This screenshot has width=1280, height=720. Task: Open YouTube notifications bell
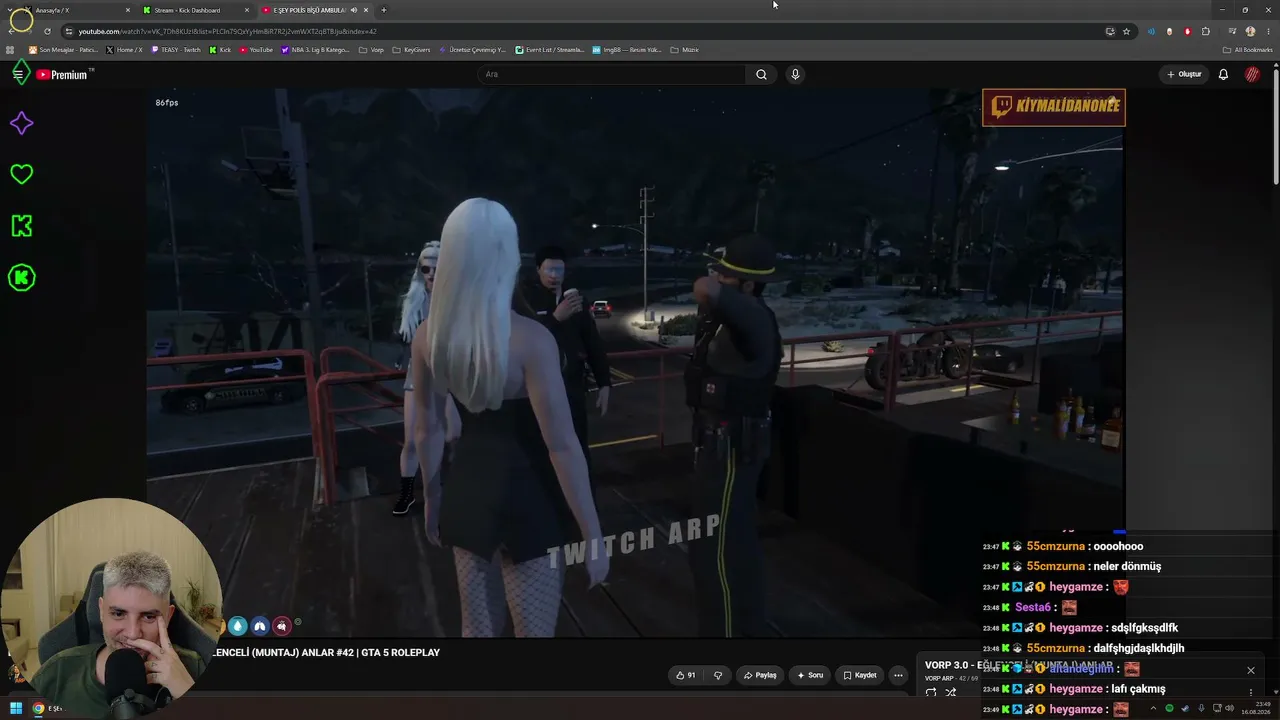tap(1223, 74)
